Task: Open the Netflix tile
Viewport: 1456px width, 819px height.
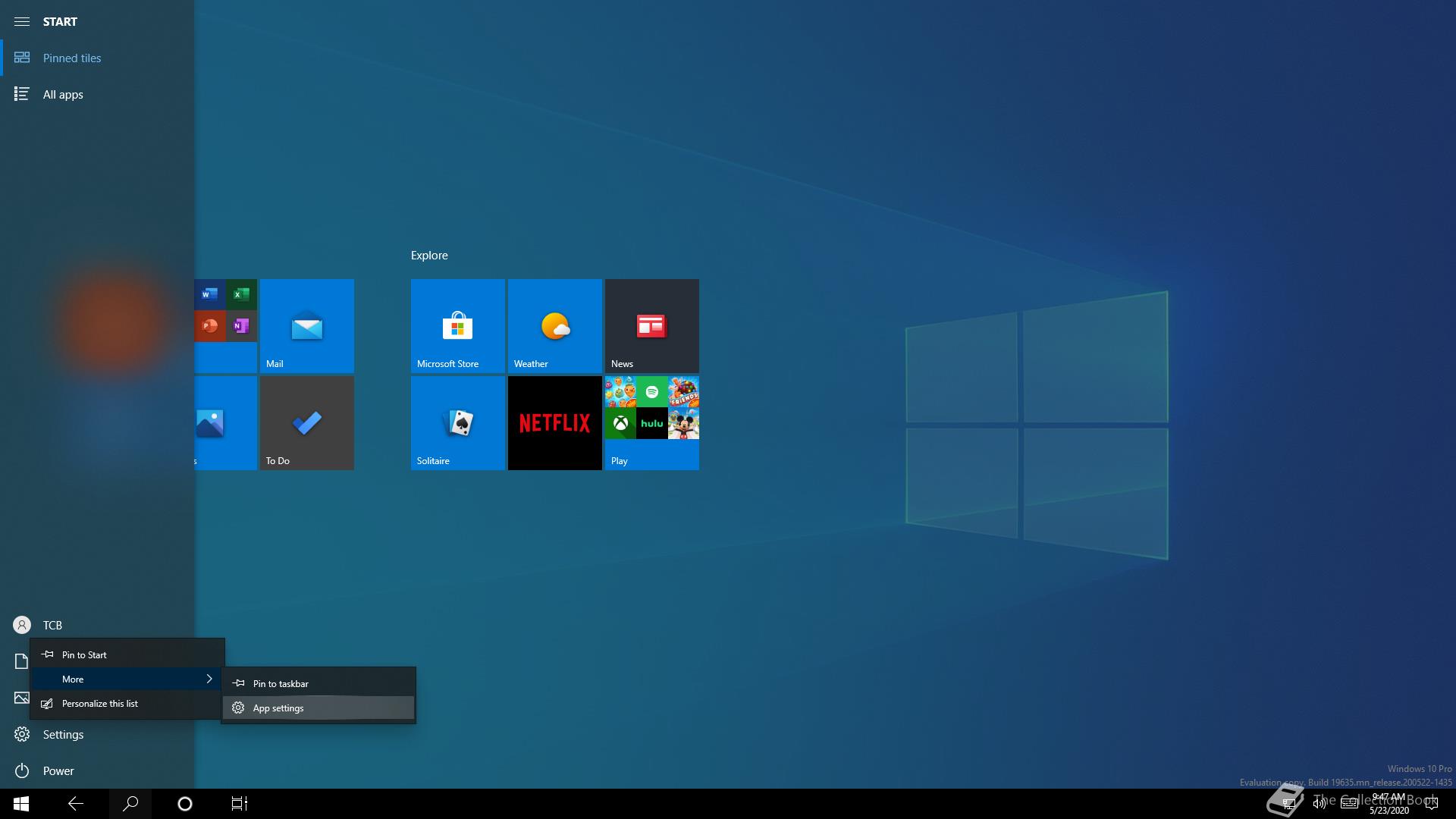Action: point(555,423)
